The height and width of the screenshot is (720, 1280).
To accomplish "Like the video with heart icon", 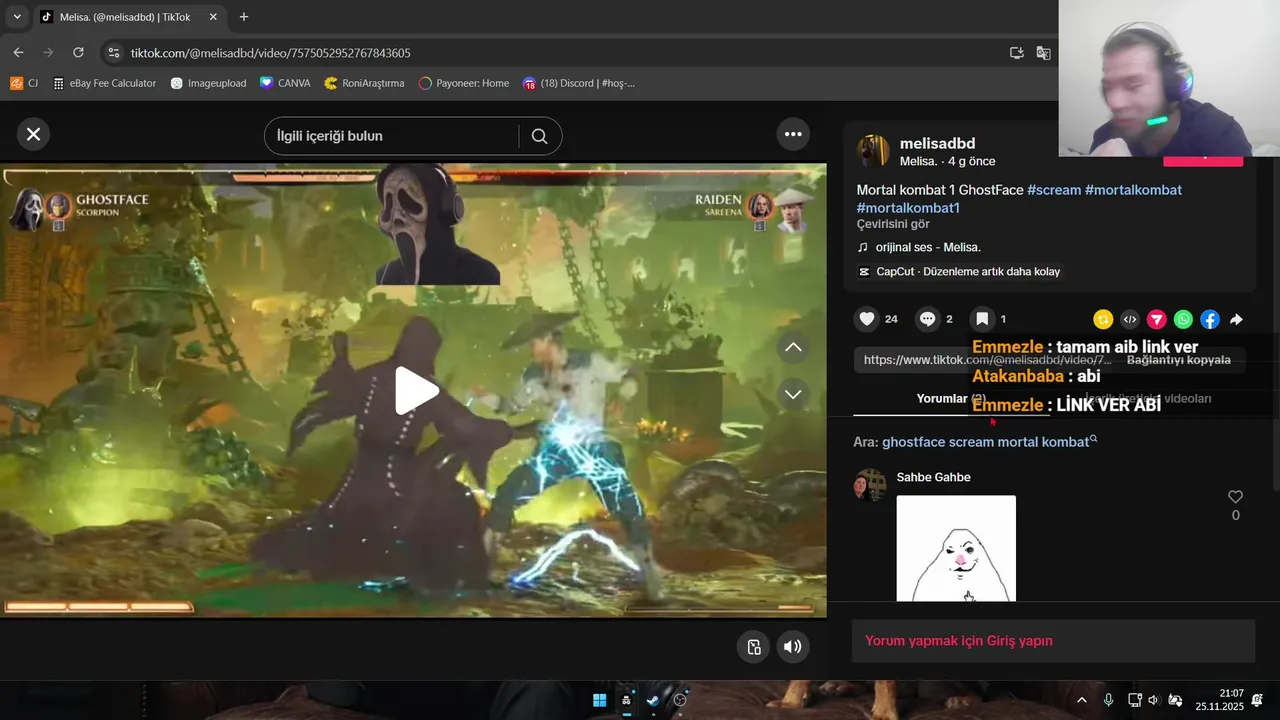I will [x=867, y=319].
